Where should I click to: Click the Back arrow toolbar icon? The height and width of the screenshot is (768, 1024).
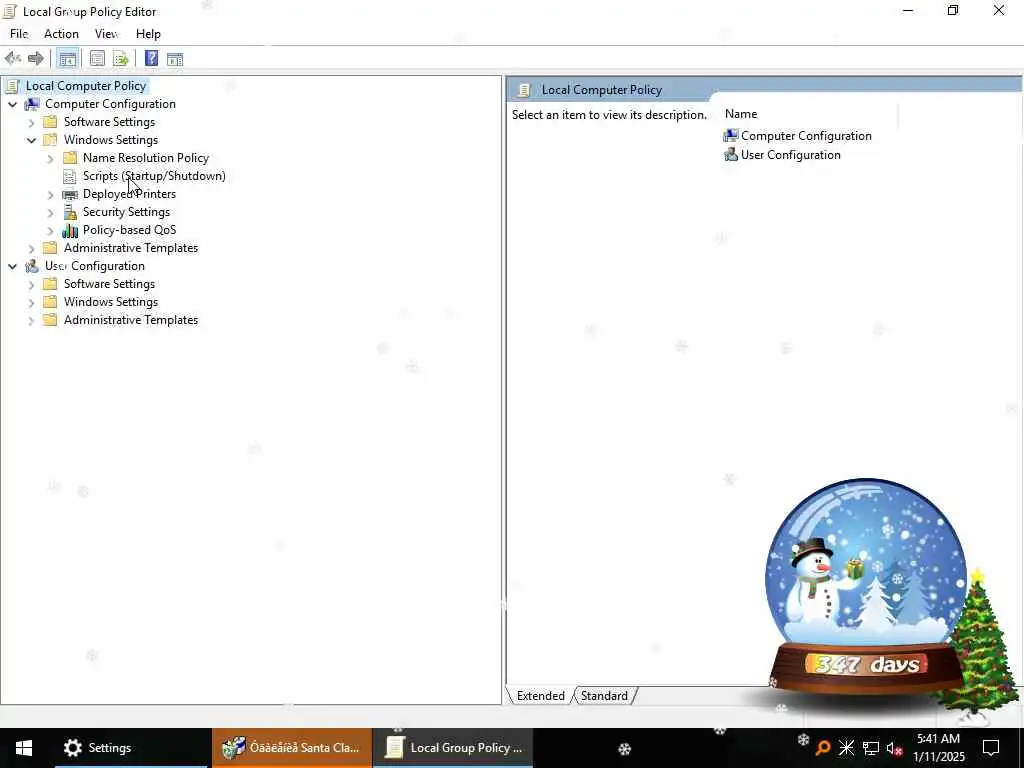(x=12, y=59)
